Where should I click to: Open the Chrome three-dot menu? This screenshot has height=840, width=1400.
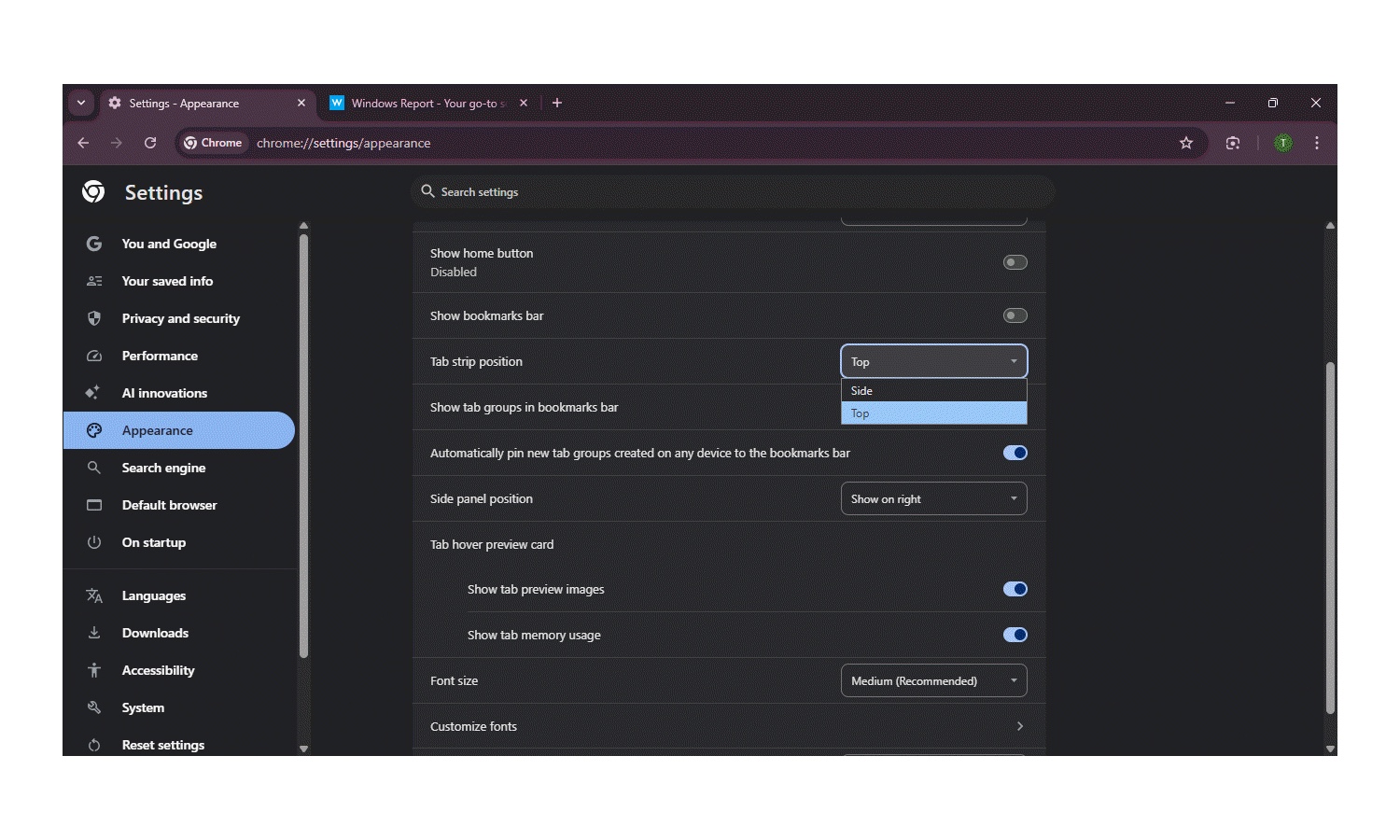pyautogui.click(x=1316, y=143)
